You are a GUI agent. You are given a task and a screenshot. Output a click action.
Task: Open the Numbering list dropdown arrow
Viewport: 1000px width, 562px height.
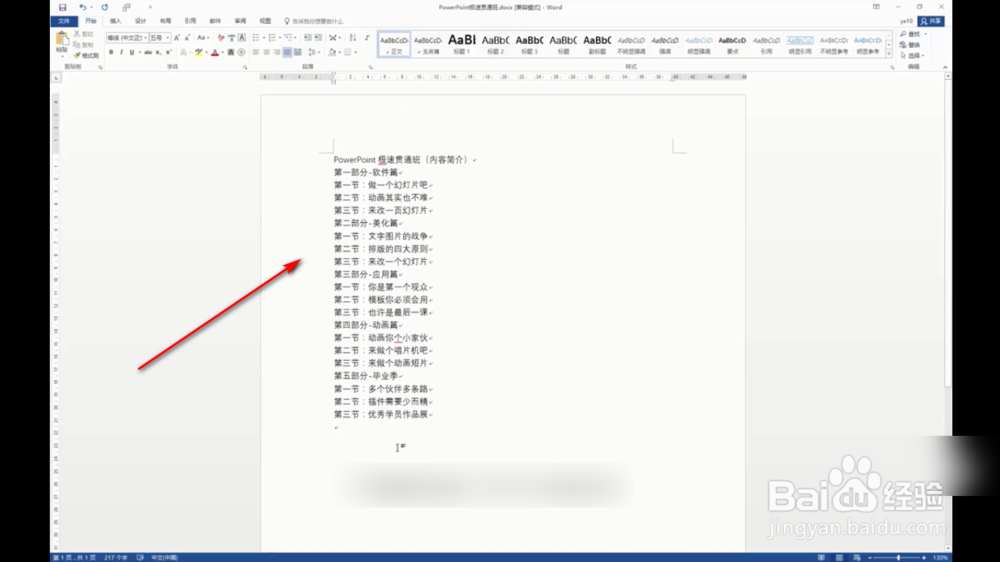coord(280,38)
